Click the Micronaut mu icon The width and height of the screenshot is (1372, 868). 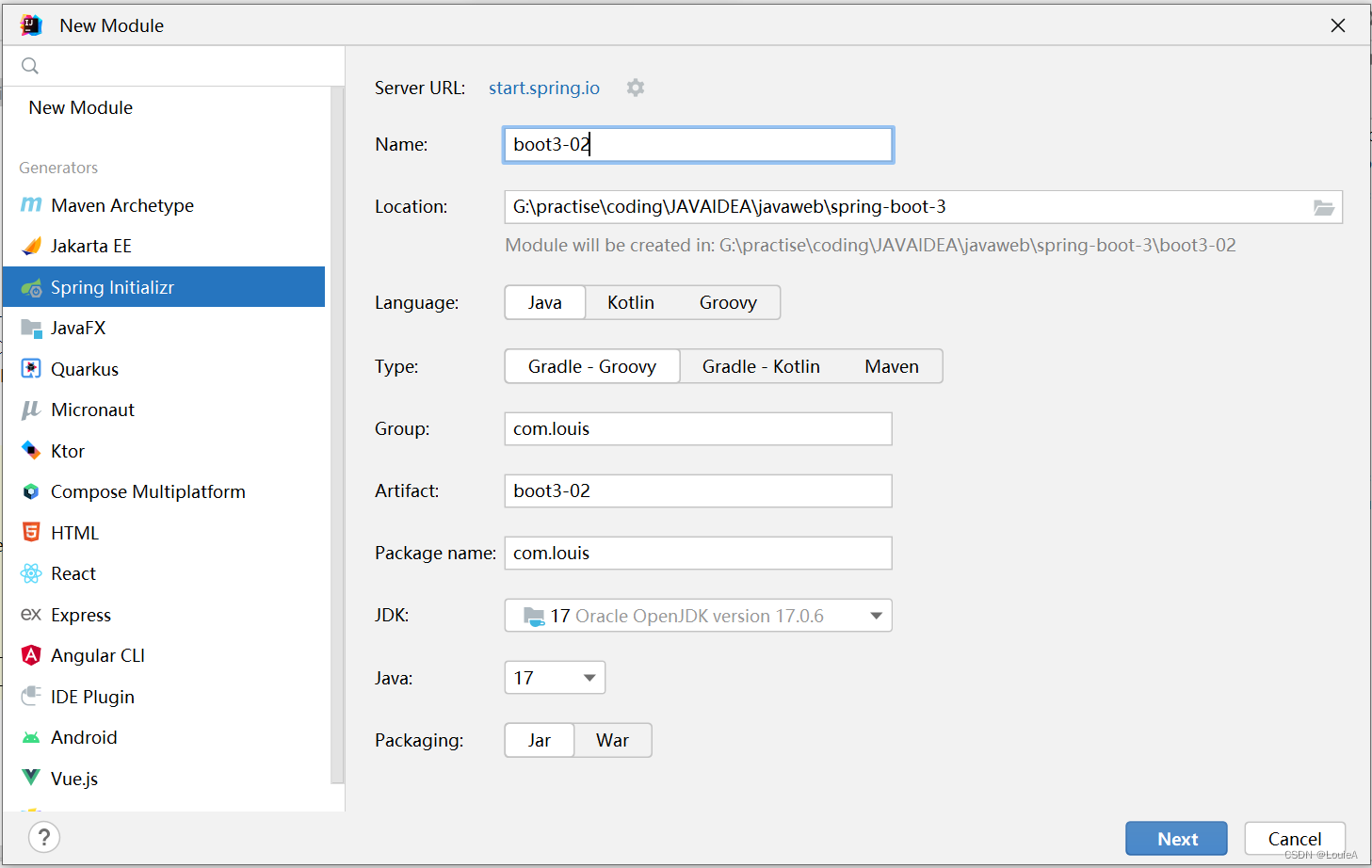(x=31, y=410)
